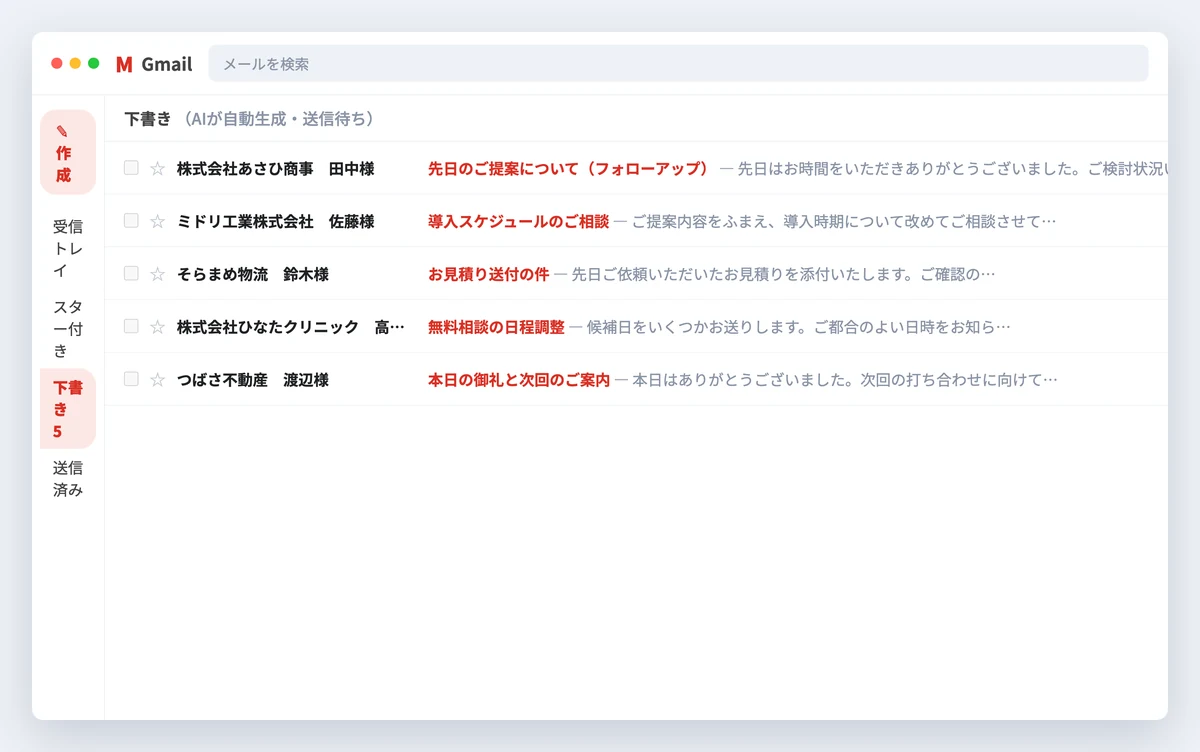1200x752 pixels.
Task: Open draft お見積り送付の件
Action: pos(488,274)
